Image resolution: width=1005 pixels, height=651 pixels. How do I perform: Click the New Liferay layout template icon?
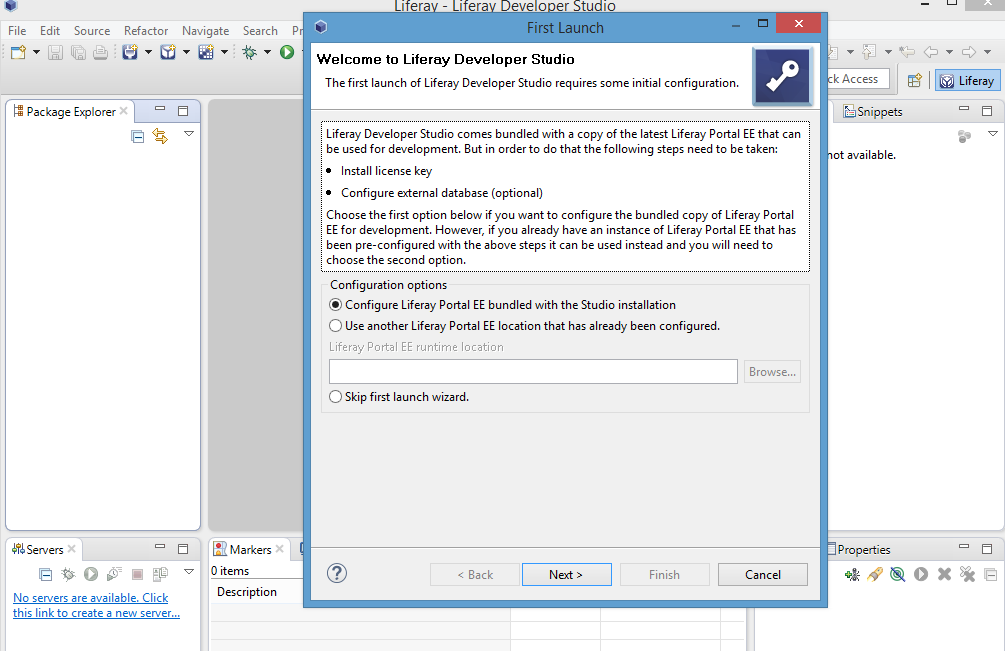coord(206,53)
